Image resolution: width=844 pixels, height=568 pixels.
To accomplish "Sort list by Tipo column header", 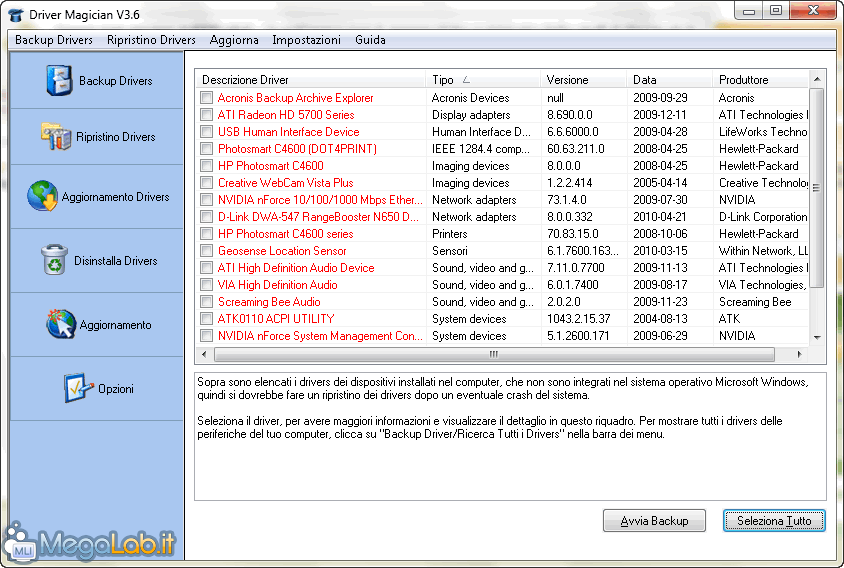I will coord(483,80).
